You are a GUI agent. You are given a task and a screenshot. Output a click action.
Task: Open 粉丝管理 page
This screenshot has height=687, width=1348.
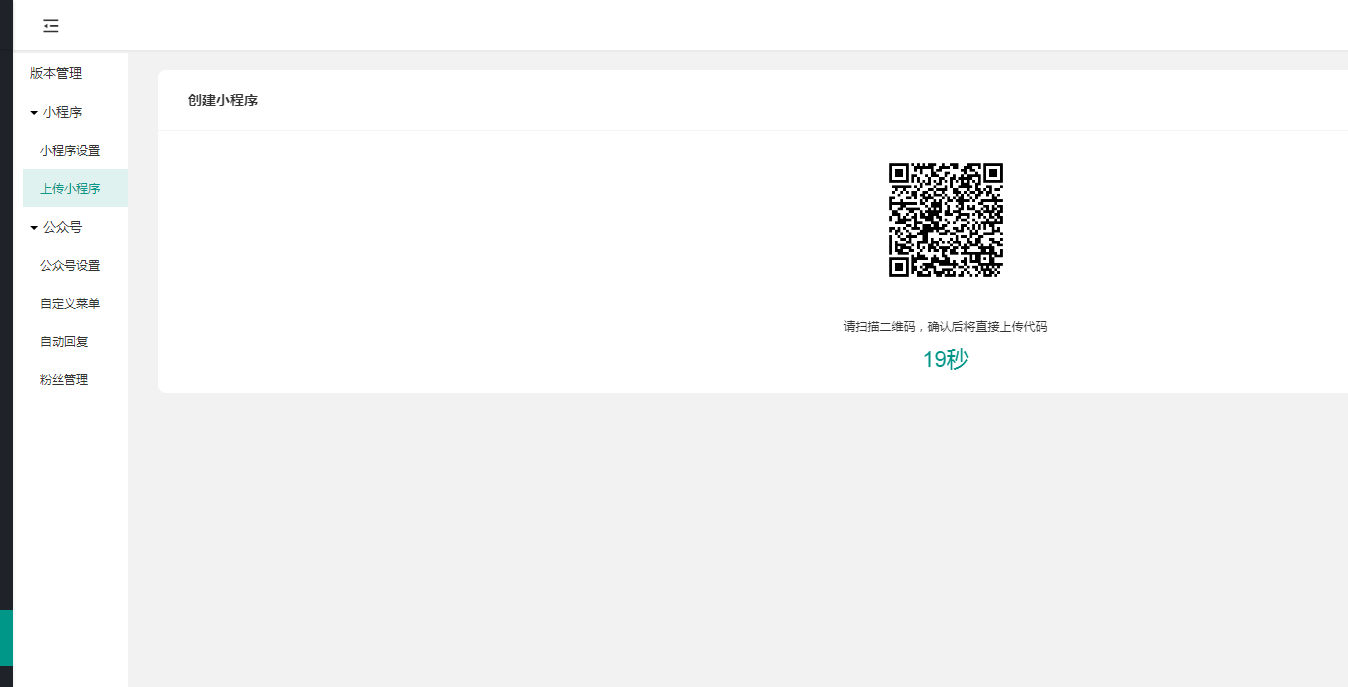[x=64, y=380]
